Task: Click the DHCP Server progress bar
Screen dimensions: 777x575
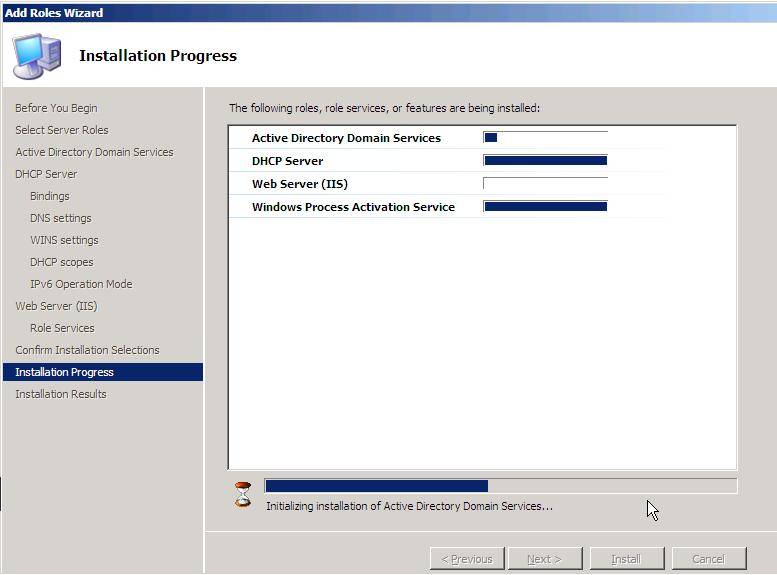Action: 545,160
